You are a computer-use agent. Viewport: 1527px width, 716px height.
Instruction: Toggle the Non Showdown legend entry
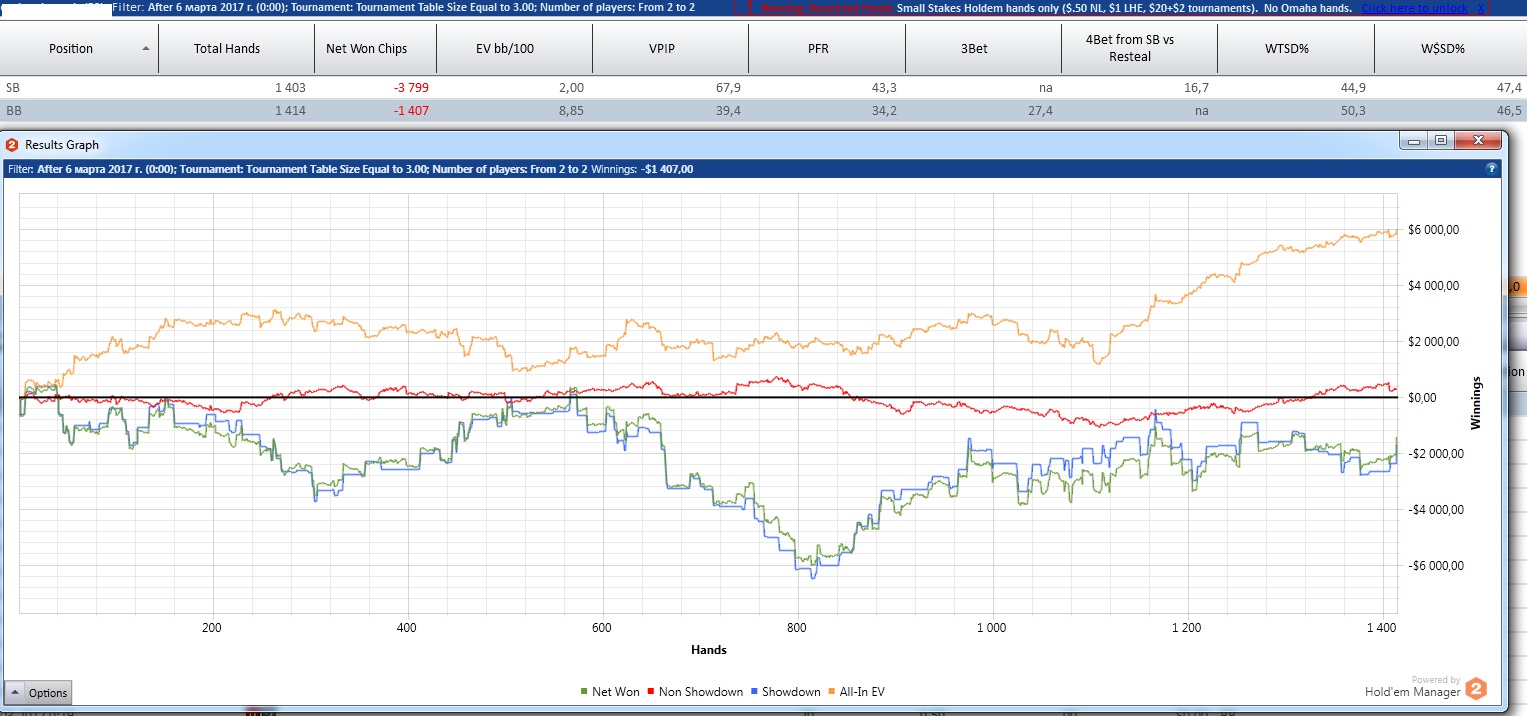click(x=695, y=691)
